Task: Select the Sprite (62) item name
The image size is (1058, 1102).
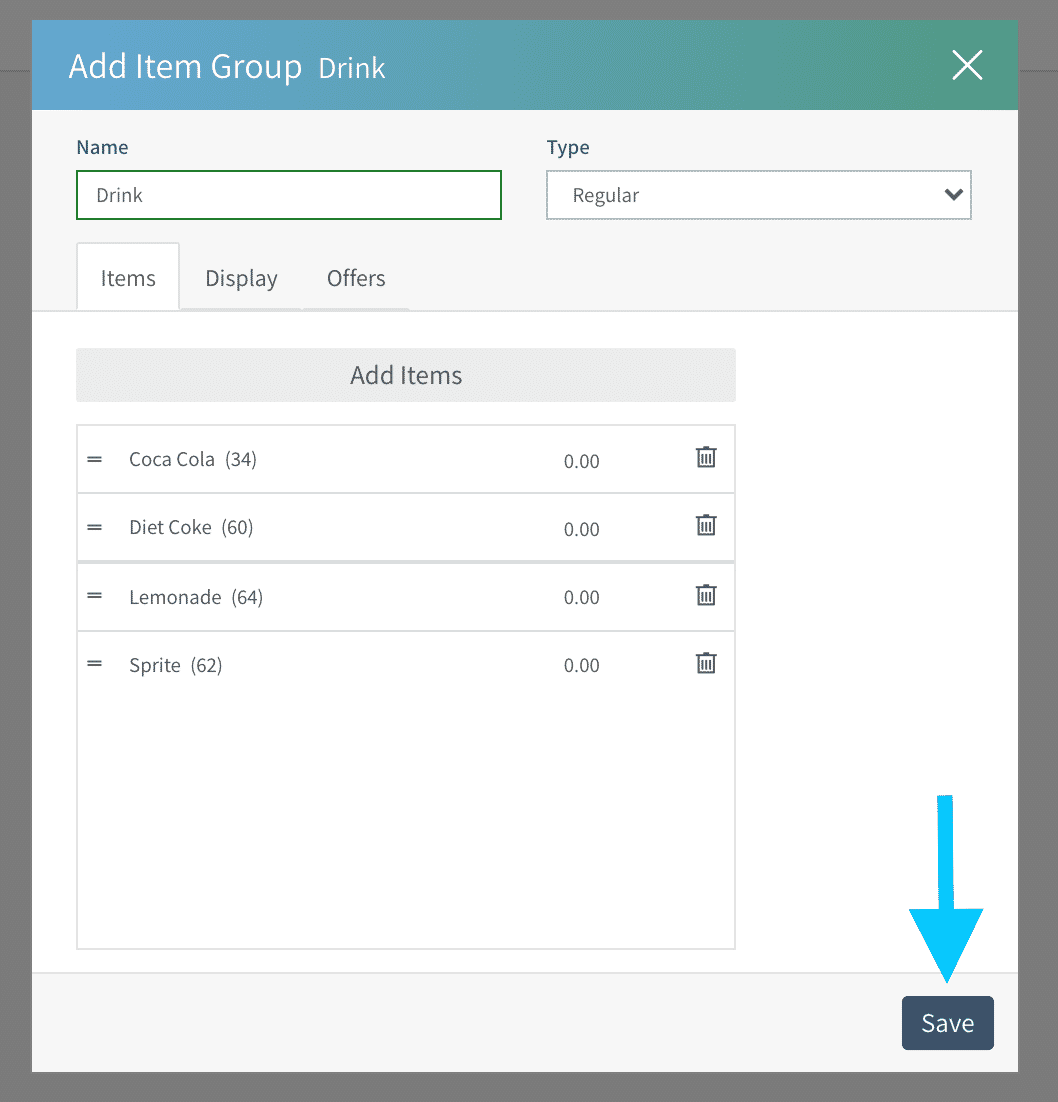Action: tap(175, 666)
